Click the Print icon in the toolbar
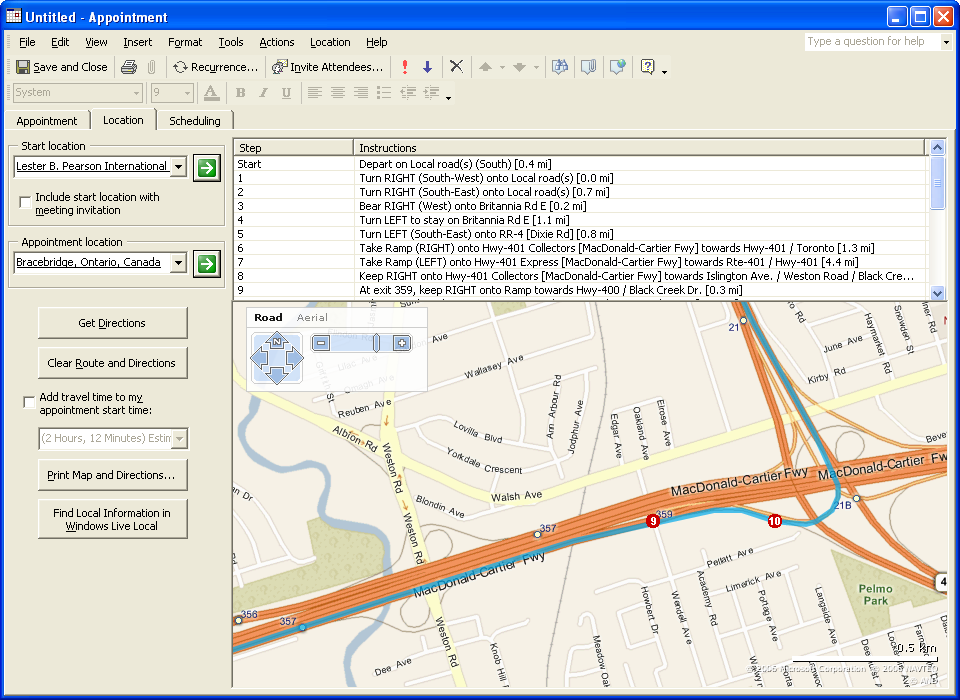The height and width of the screenshot is (700, 960). pos(128,67)
